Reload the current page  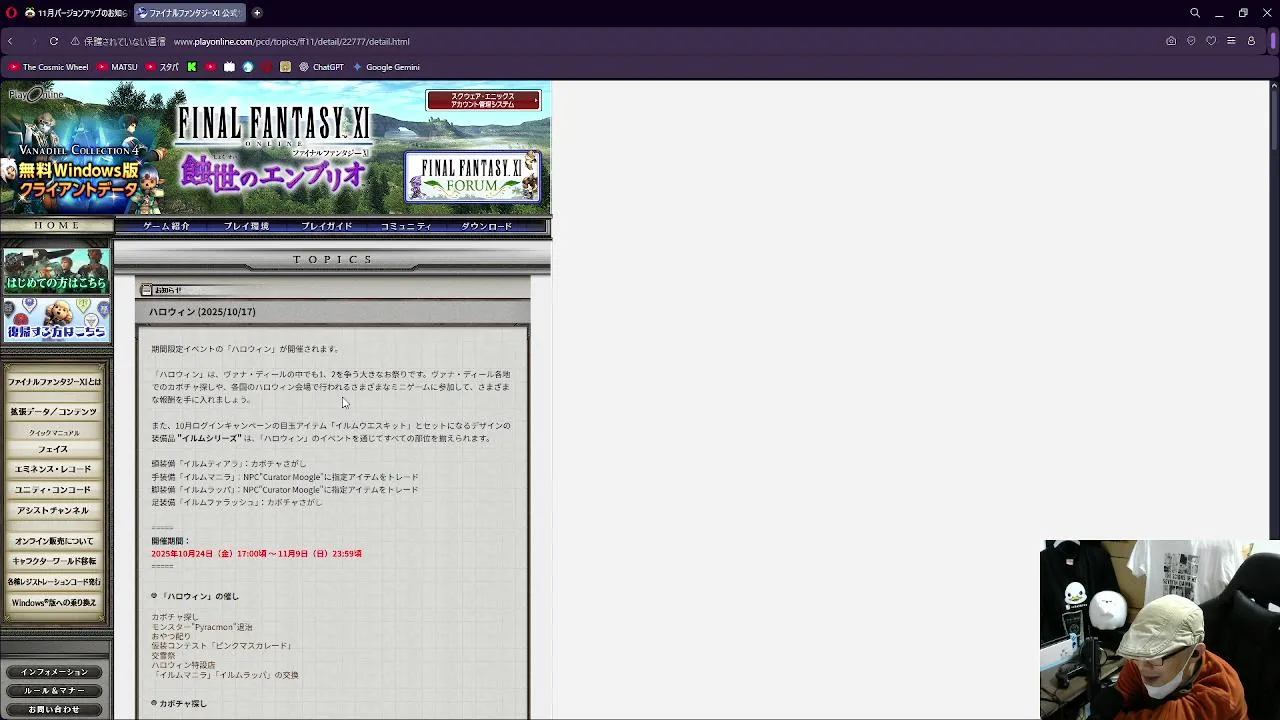click(x=54, y=41)
